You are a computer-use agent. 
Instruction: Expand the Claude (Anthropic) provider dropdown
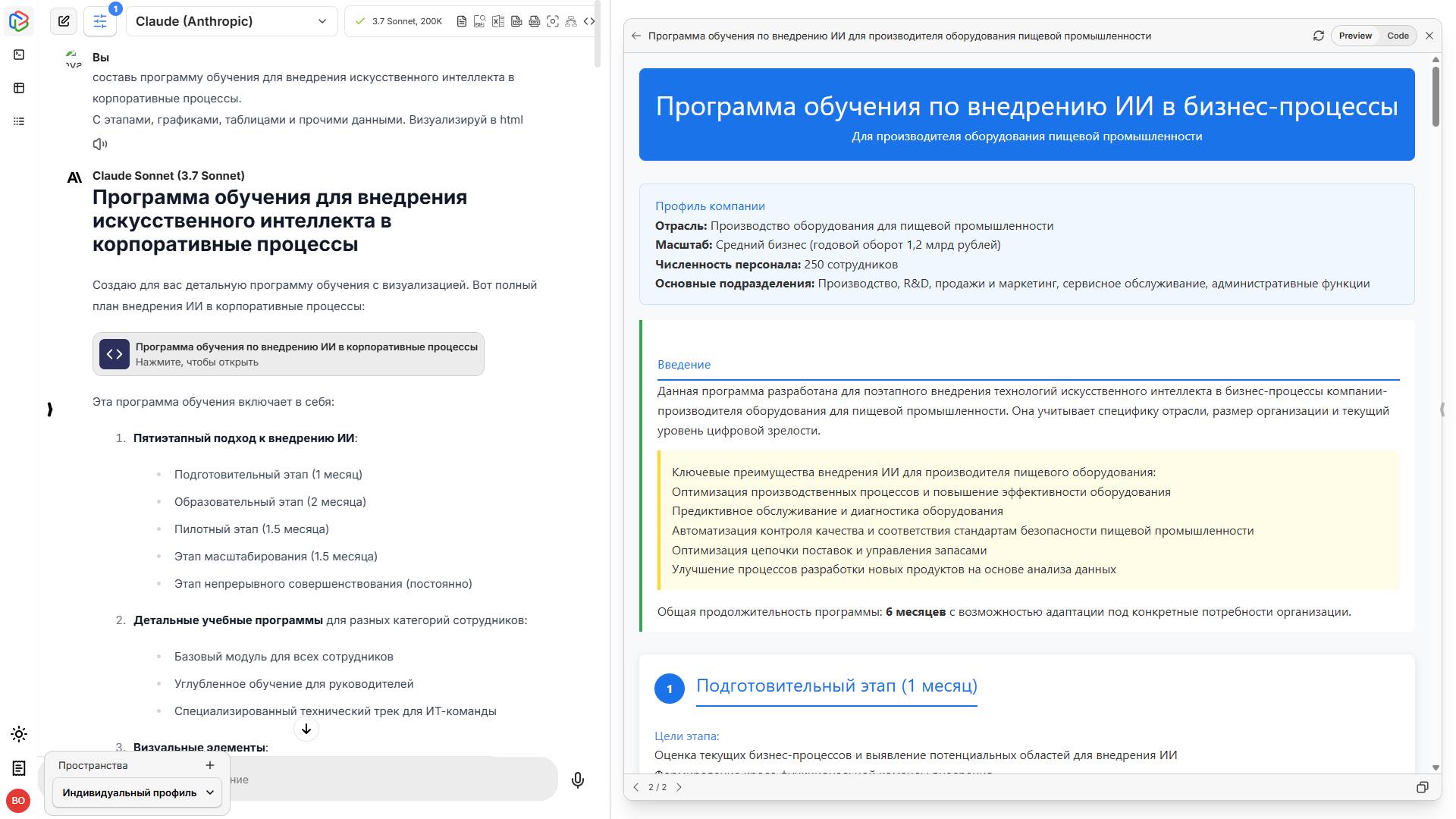(232, 21)
